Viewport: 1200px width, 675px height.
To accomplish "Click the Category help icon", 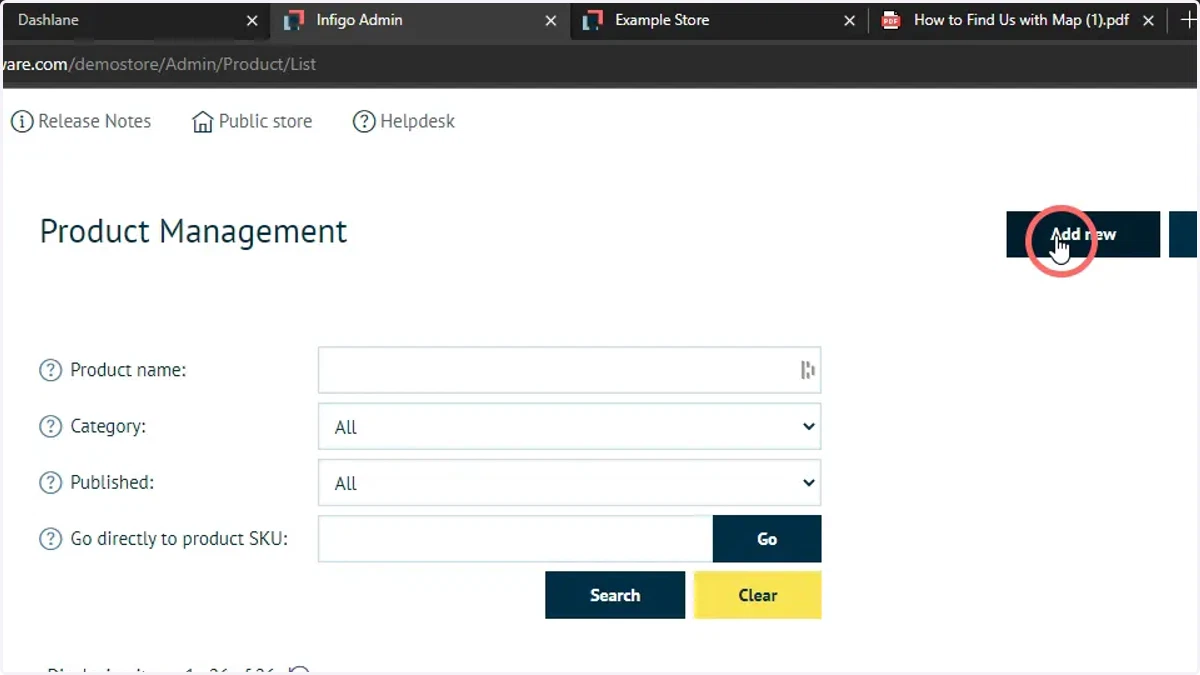I will coord(50,426).
